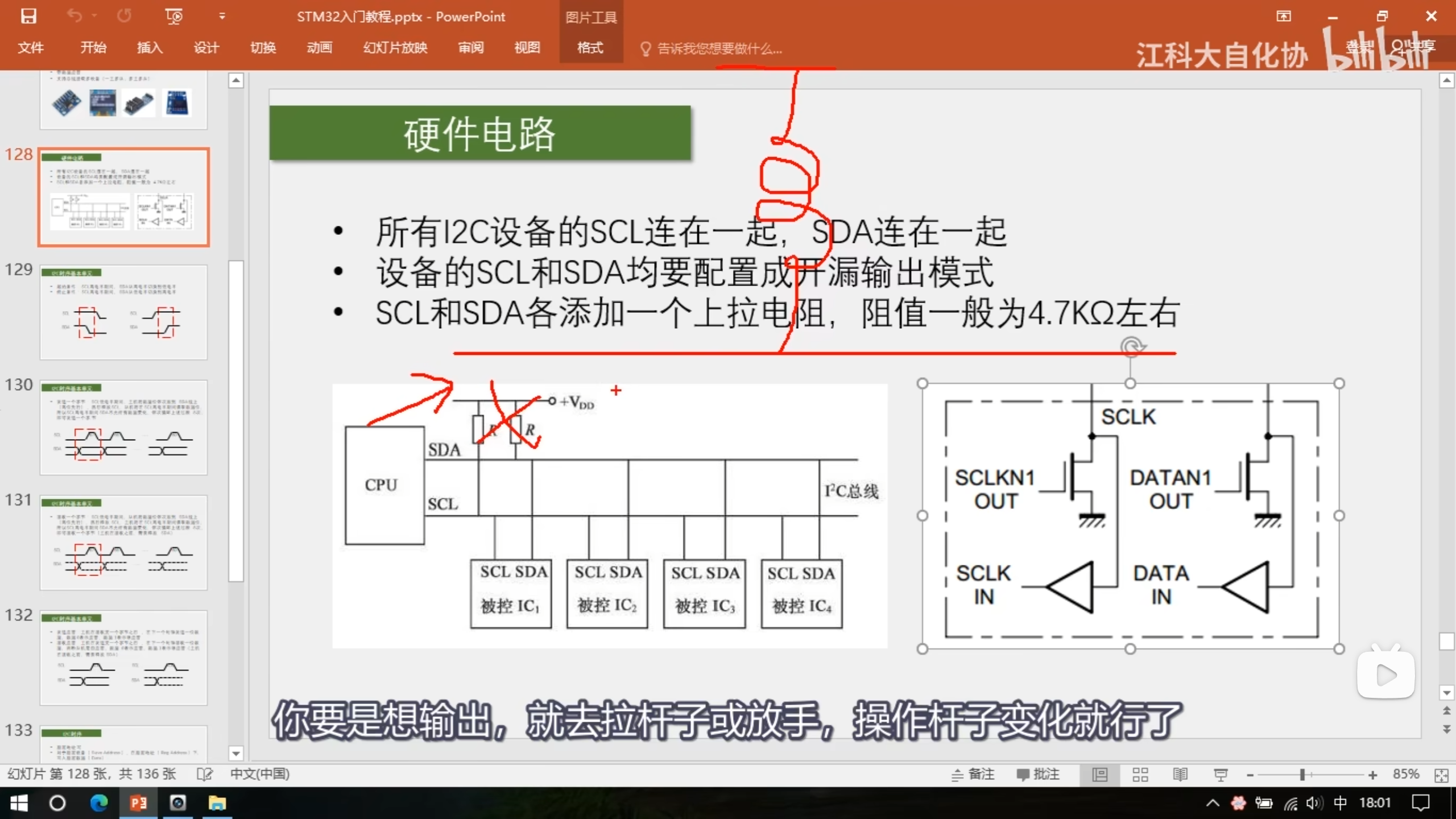
Task: Toggle the 批注 comments pane button
Action: pos(1039,774)
